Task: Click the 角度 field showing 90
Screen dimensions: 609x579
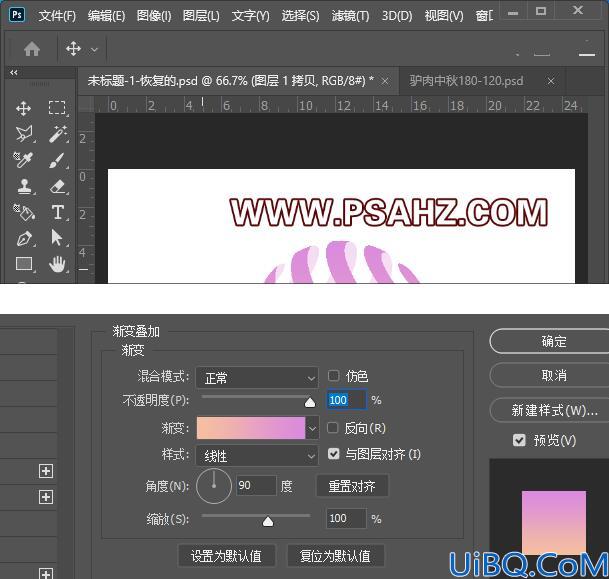Action: pos(256,485)
